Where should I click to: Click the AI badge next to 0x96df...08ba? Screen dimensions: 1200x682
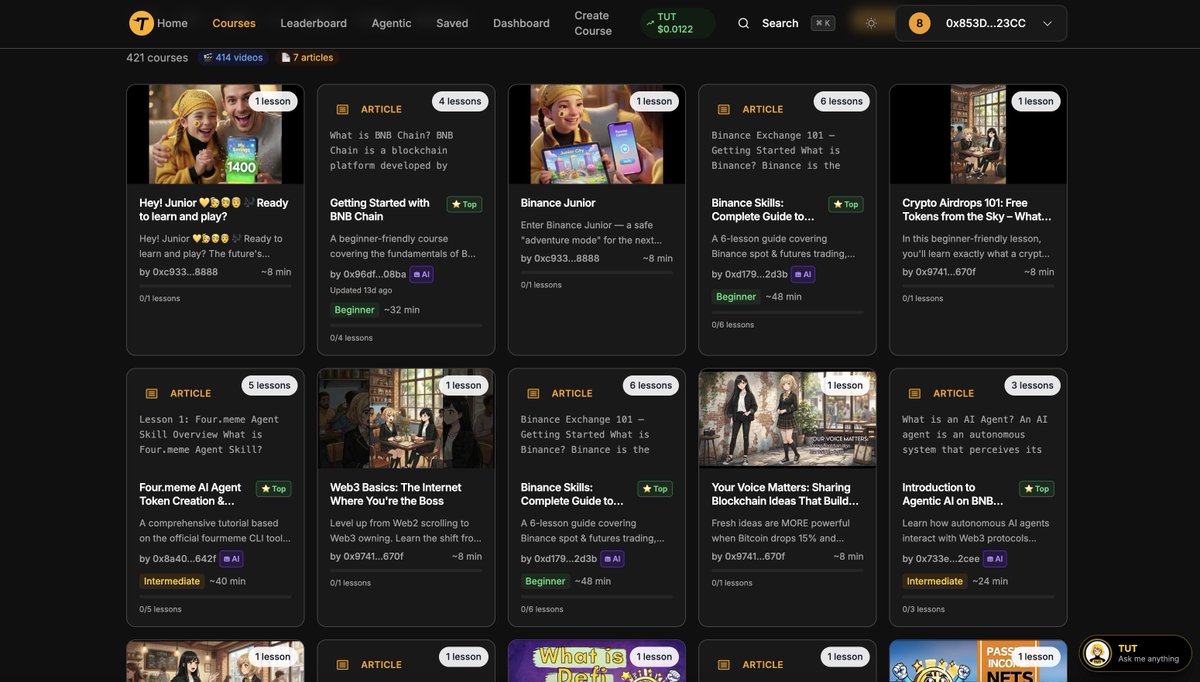(421, 274)
